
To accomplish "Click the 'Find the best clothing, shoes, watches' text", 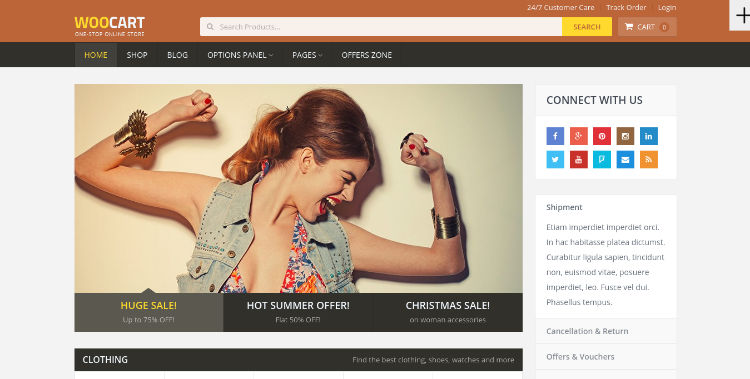I will coord(433,360).
